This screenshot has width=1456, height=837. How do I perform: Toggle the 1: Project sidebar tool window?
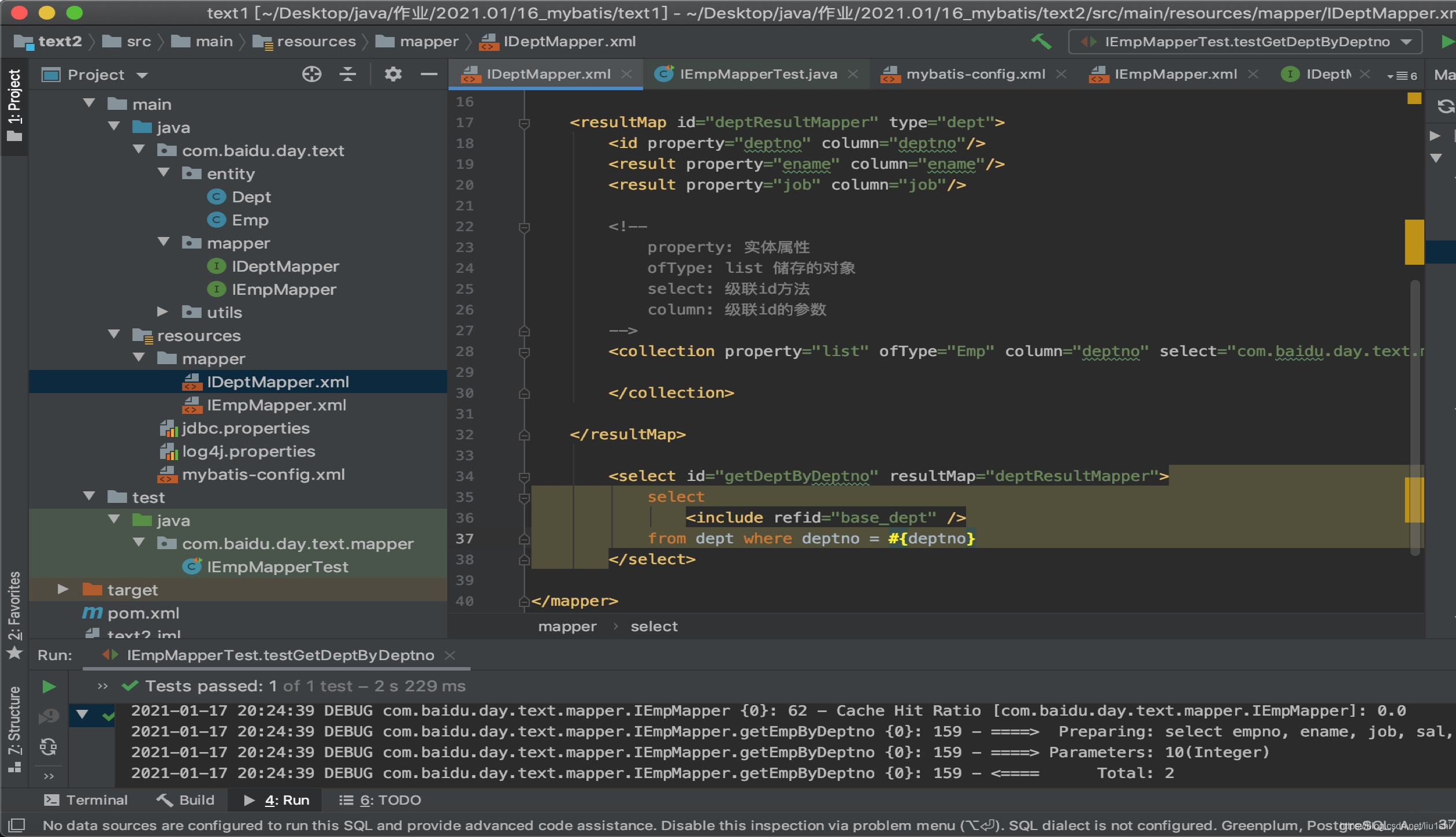tap(14, 99)
